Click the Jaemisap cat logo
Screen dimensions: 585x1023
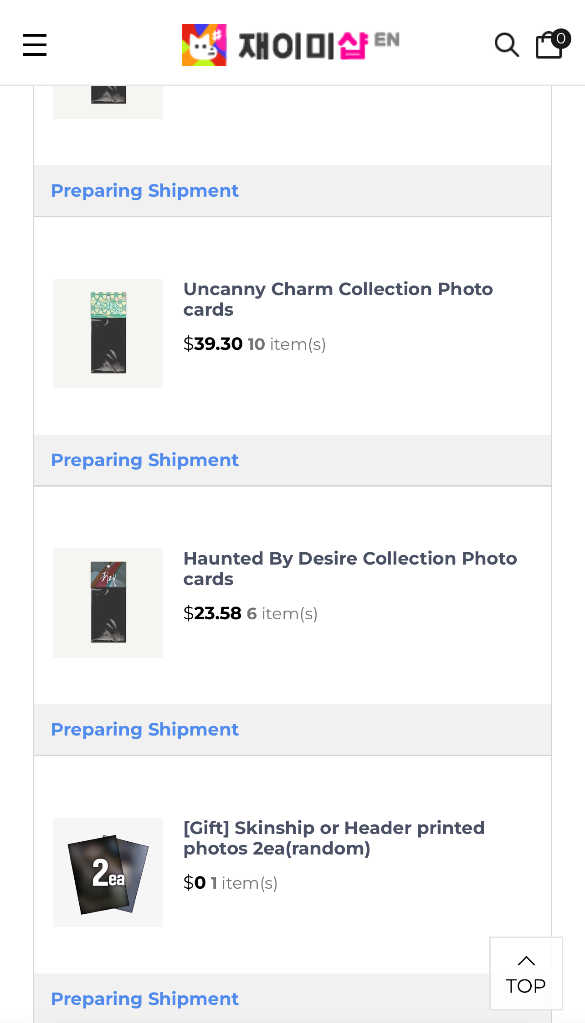204,45
